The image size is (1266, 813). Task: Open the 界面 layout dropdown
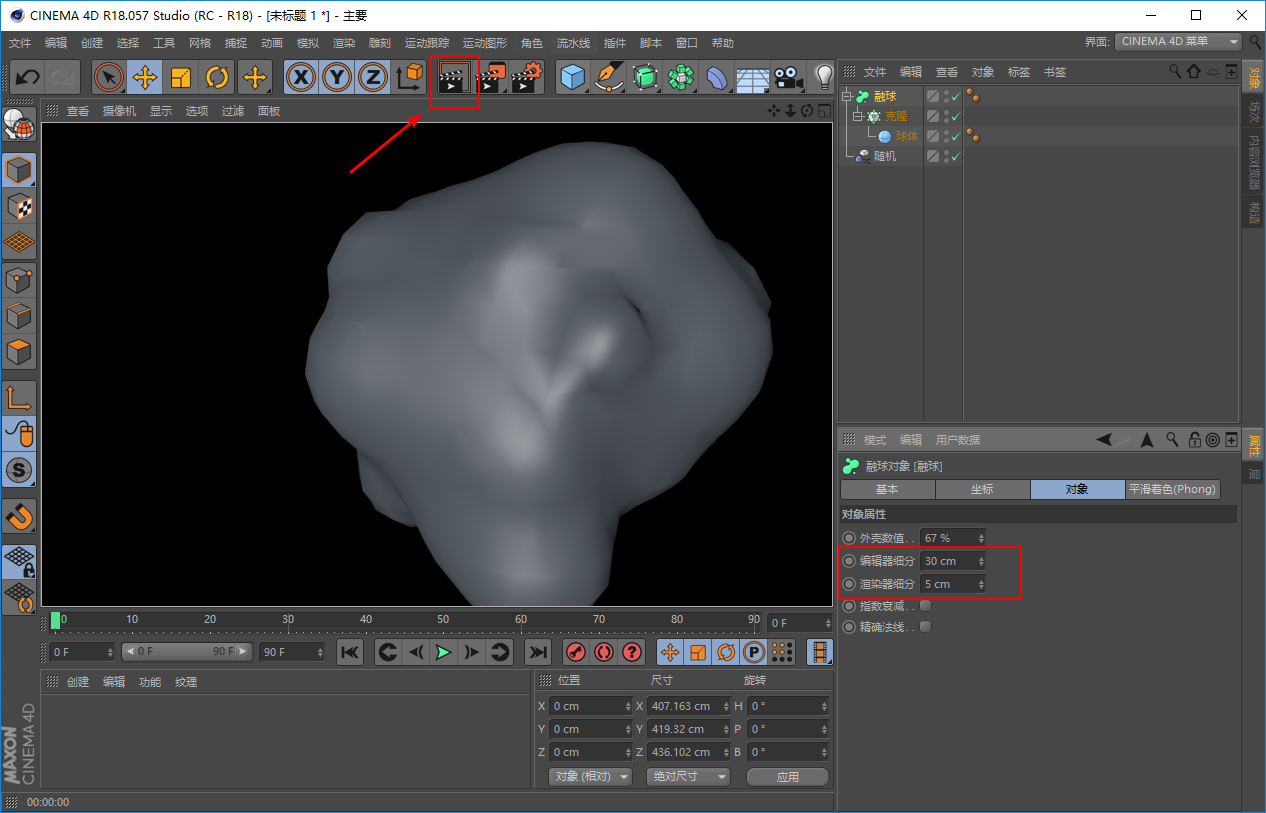[x=1179, y=42]
